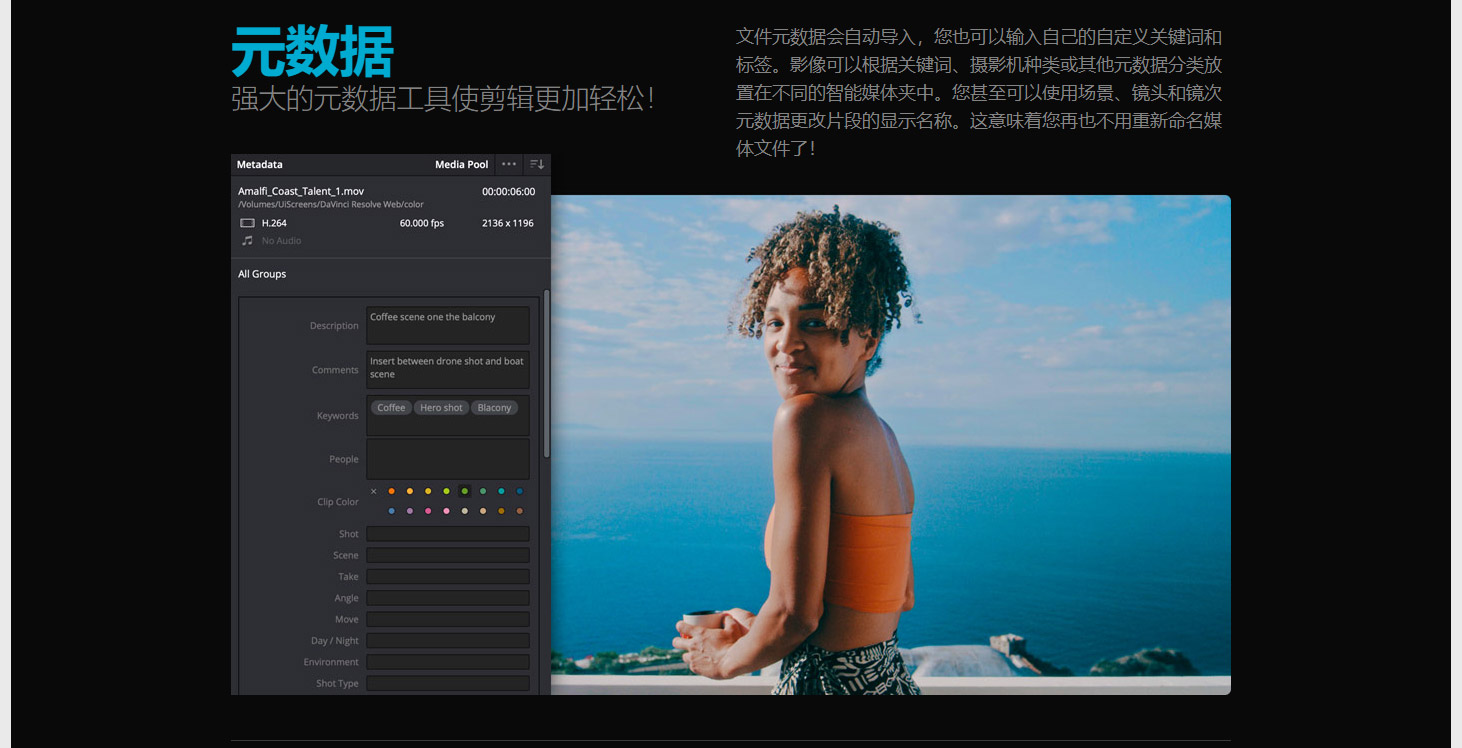Image resolution: width=1462 pixels, height=748 pixels.
Task: Pick the lime clip color
Action: coord(446,491)
